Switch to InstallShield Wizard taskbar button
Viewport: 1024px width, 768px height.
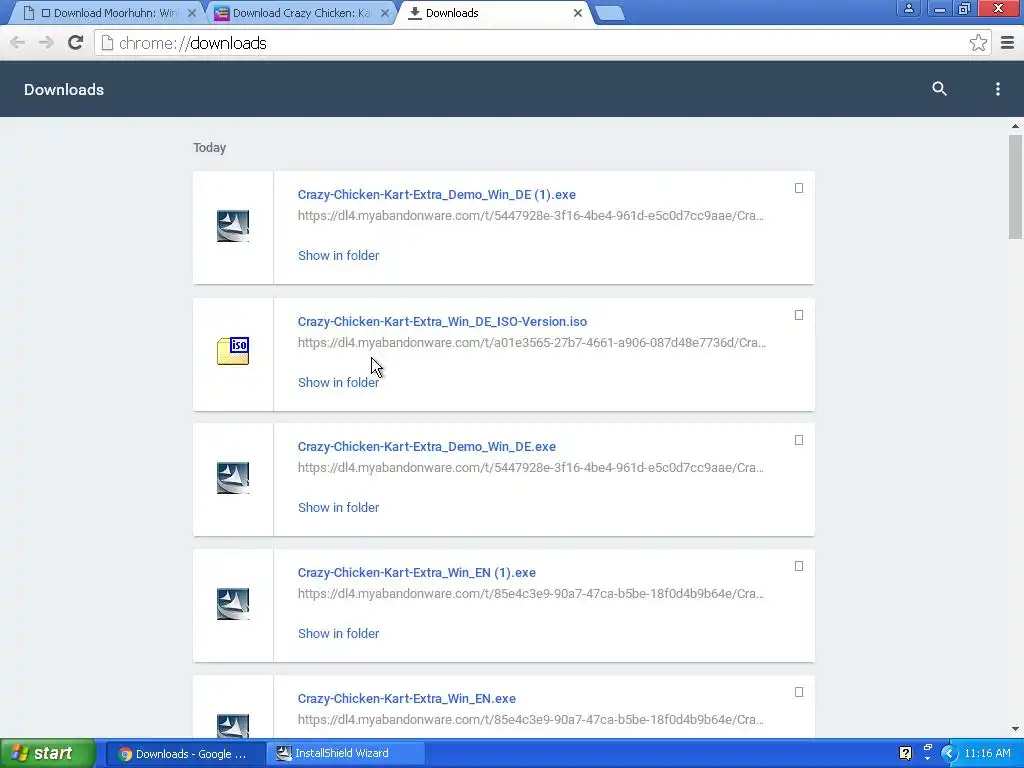(x=346, y=754)
